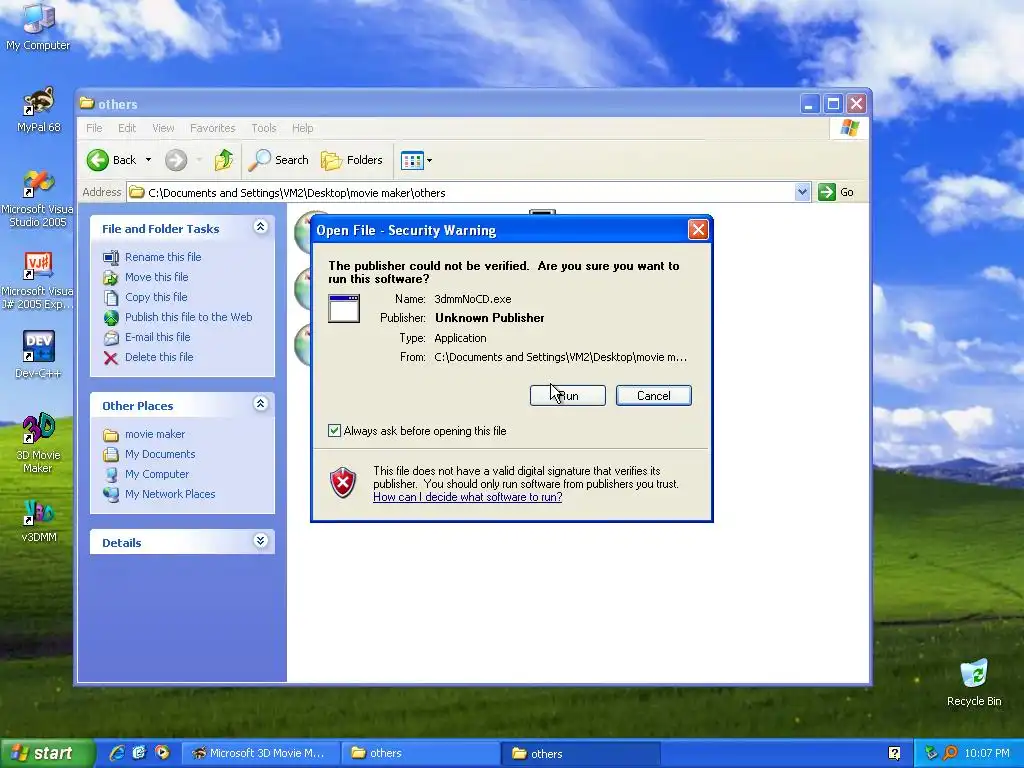Open v3DMM desktop shortcut
Viewport: 1024px width, 768px height.
click(x=39, y=520)
